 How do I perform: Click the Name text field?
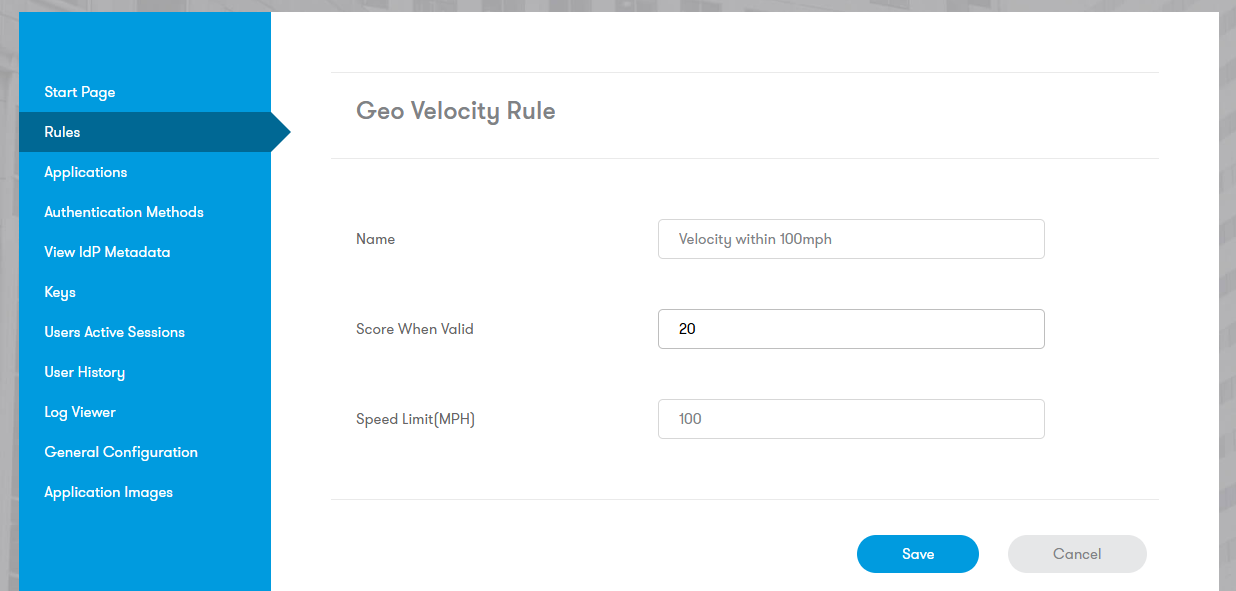[x=851, y=239]
